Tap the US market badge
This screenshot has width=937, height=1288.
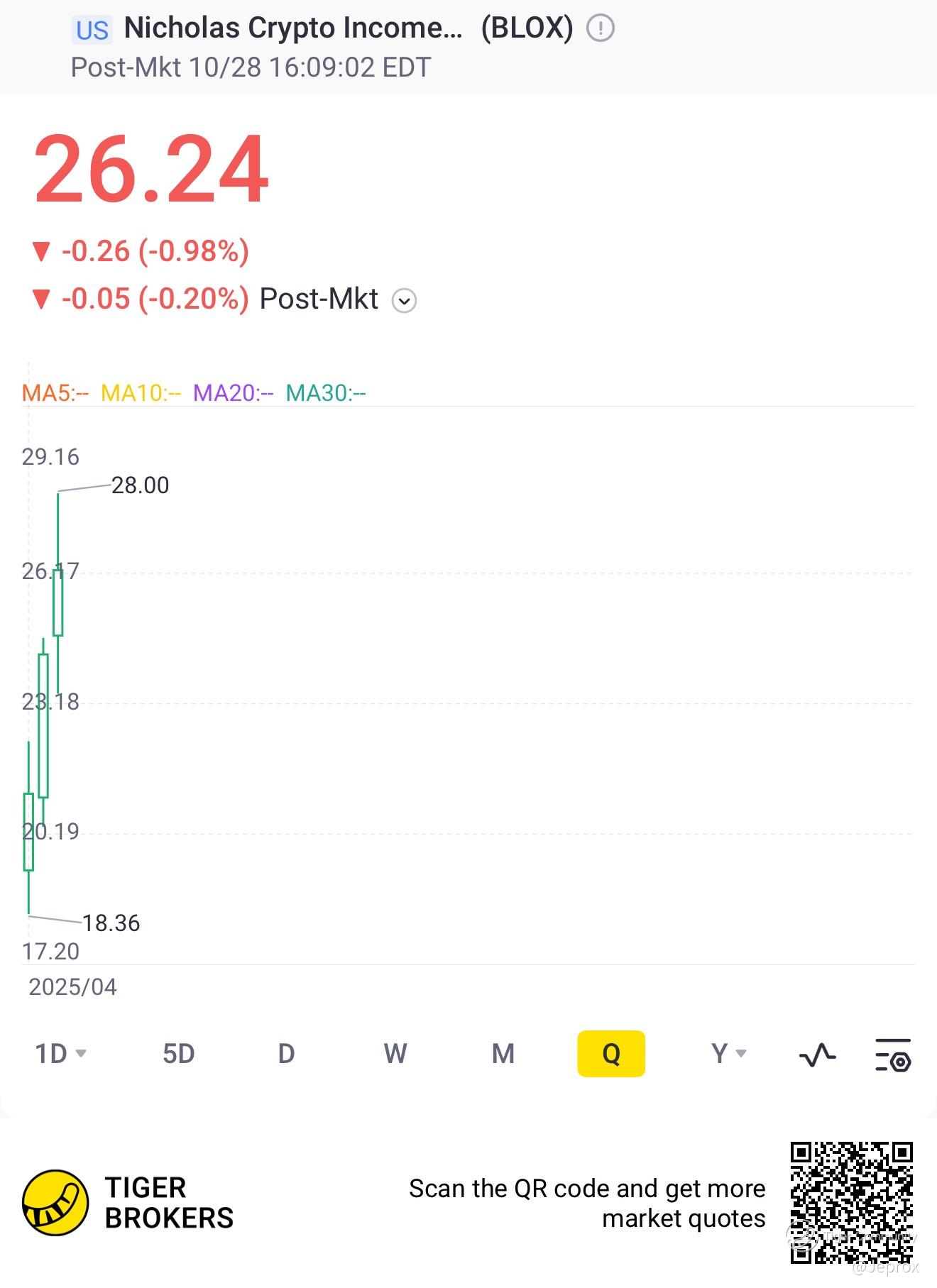92,30
